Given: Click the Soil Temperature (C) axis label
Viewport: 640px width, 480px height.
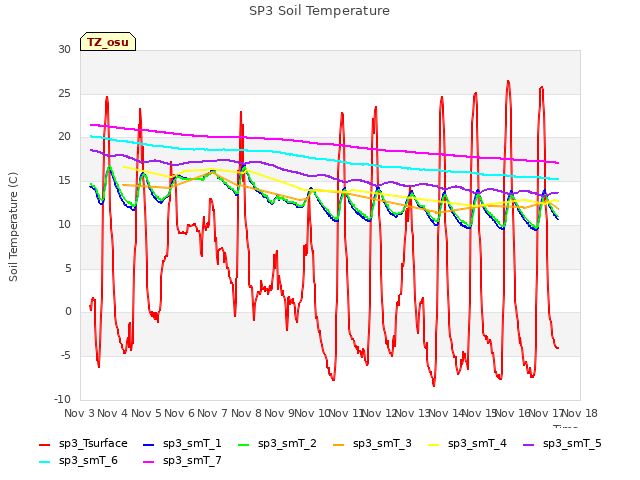Looking at the screenshot, I should 13,227.
